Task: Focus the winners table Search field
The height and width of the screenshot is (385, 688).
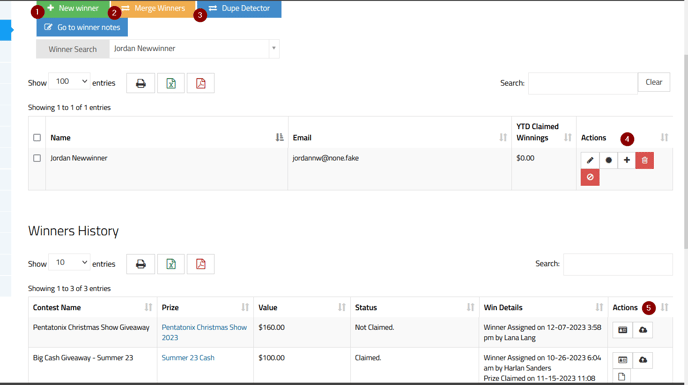Action: [582, 83]
